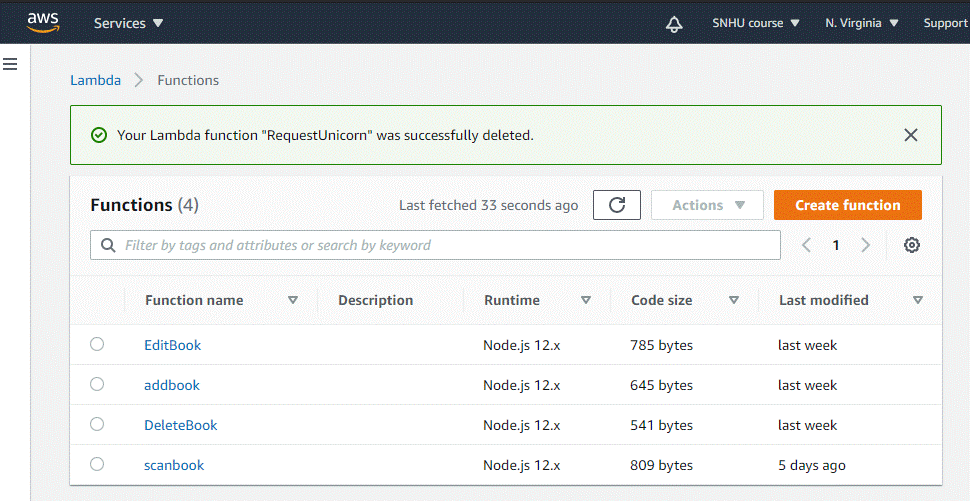The image size is (970, 501).
Task: Open the notifications bell
Action: (674, 23)
